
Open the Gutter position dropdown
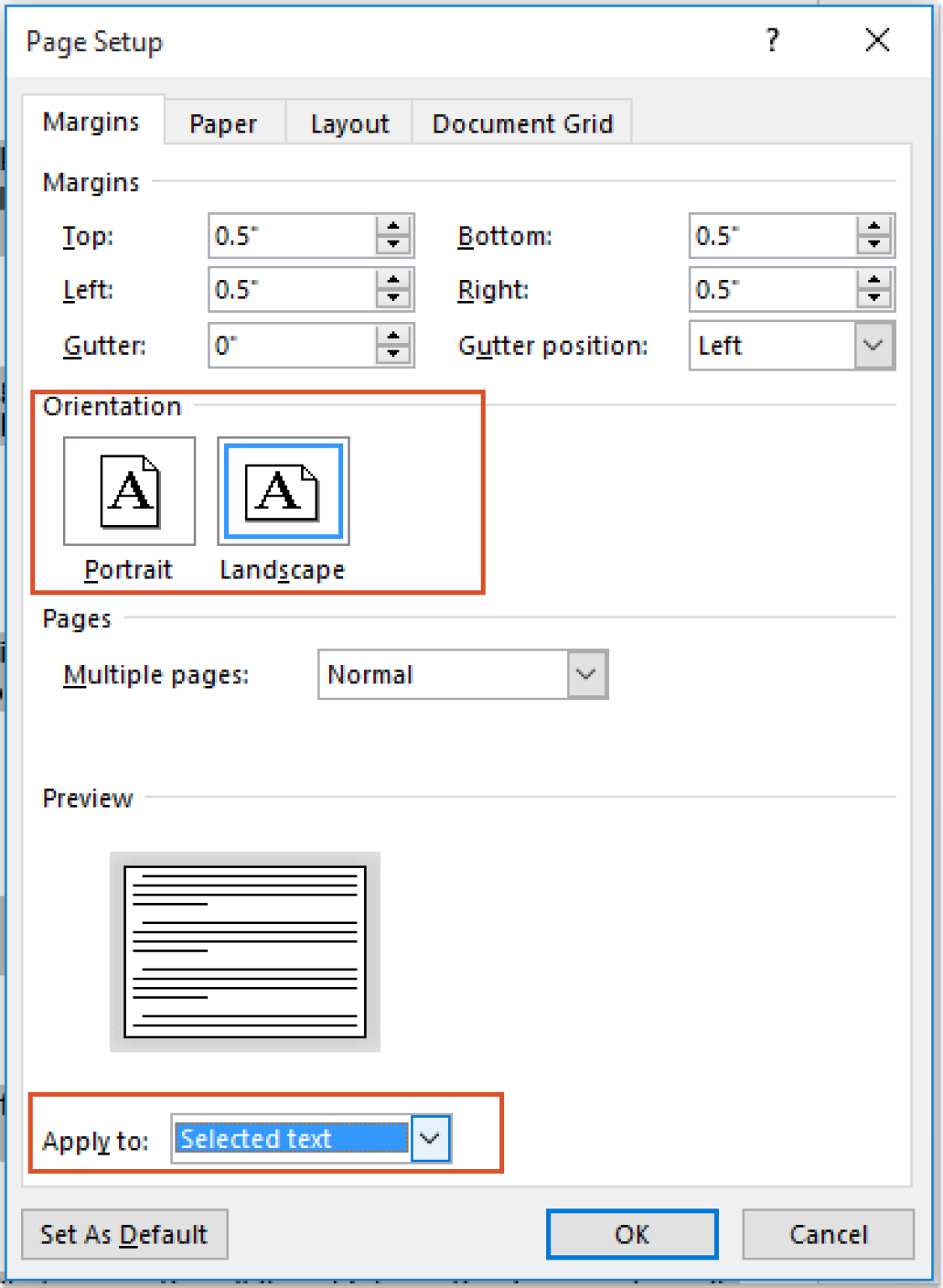click(x=872, y=345)
